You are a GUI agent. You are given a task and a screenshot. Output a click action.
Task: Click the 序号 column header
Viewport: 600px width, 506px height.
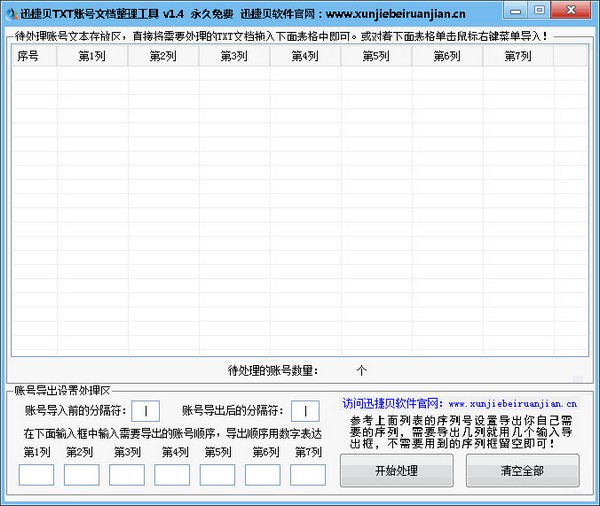click(x=34, y=56)
